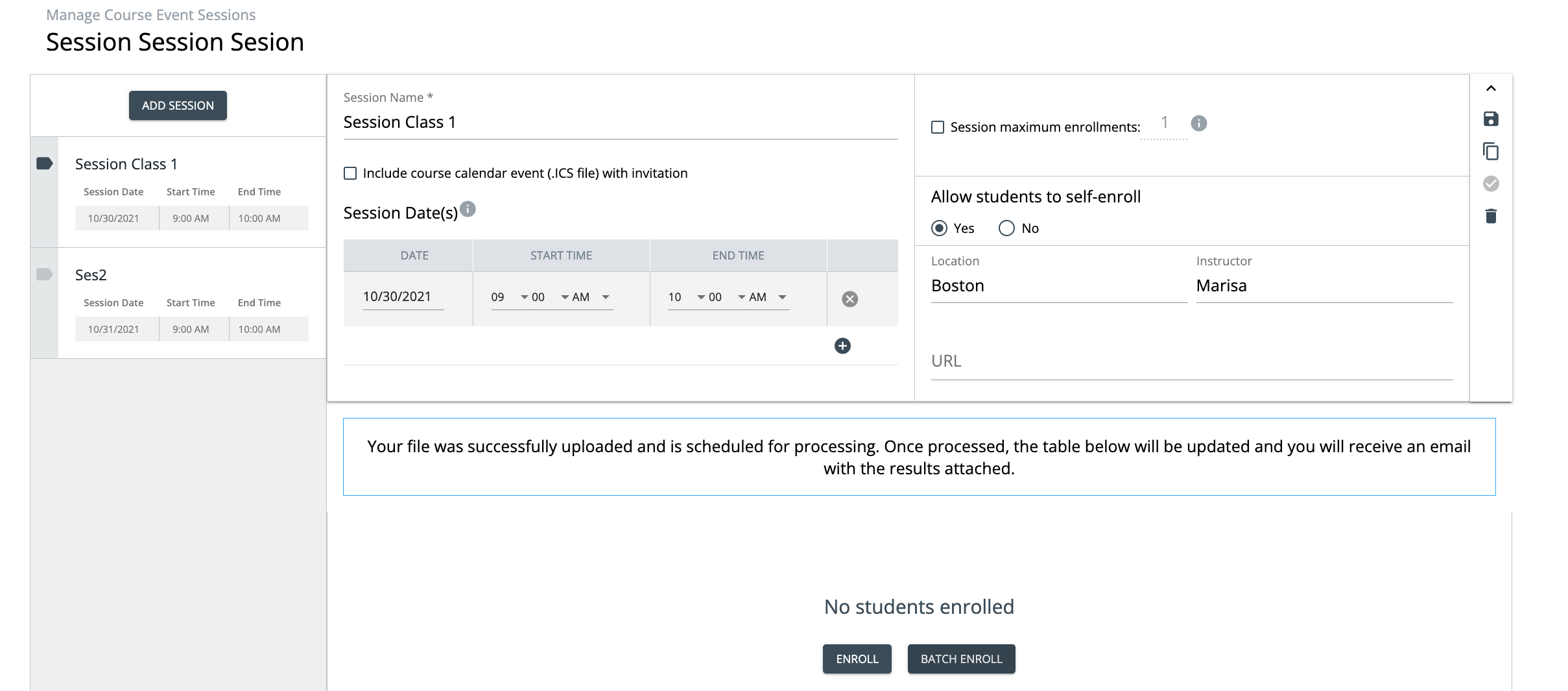Viewport: 1568px width, 691px height.
Task: Open the start time hour dropdown
Action: point(510,297)
